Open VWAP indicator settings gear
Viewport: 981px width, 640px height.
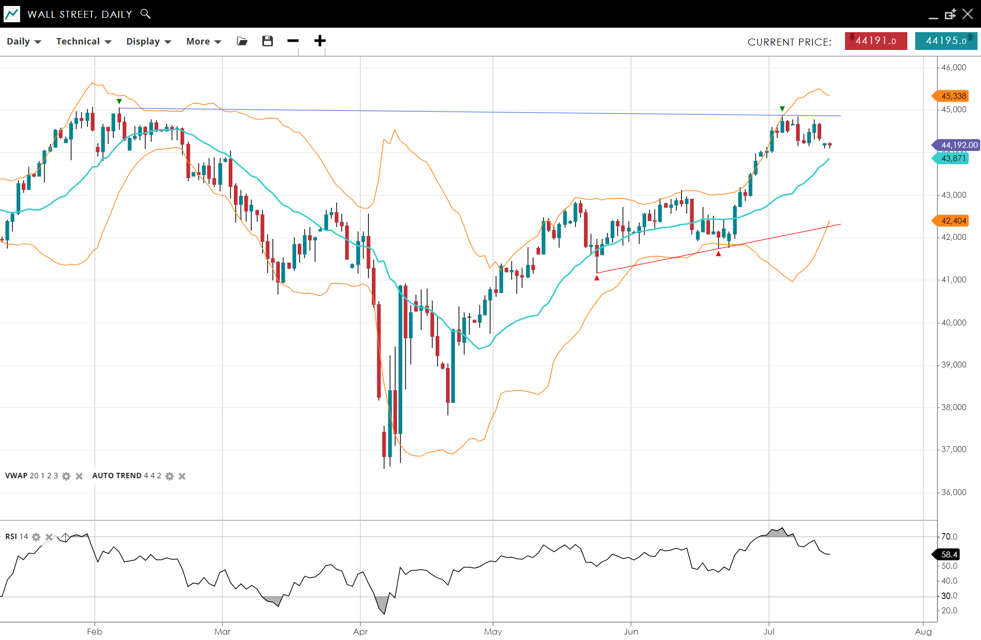click(x=67, y=476)
